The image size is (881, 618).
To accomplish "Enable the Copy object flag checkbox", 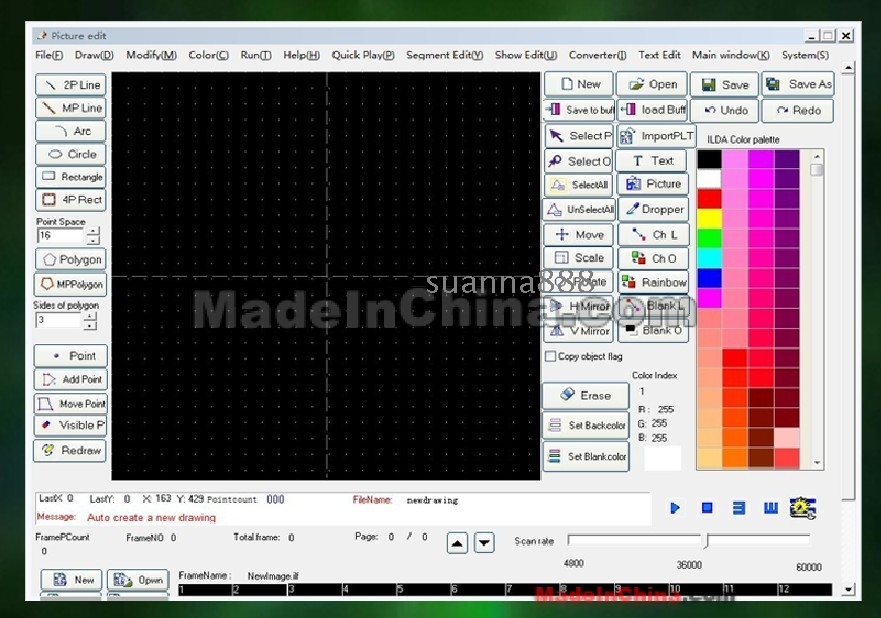I will pyautogui.click(x=551, y=356).
